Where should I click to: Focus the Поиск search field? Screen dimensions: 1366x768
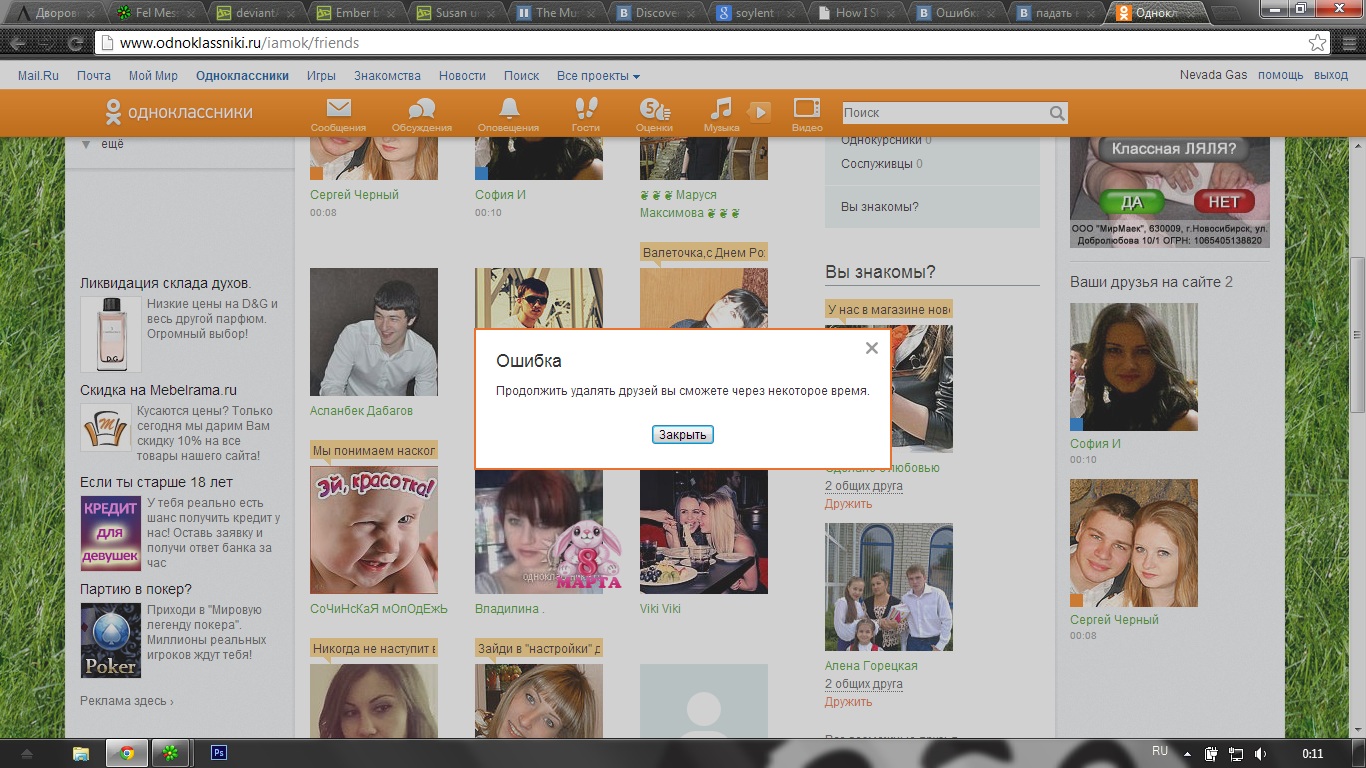point(945,113)
